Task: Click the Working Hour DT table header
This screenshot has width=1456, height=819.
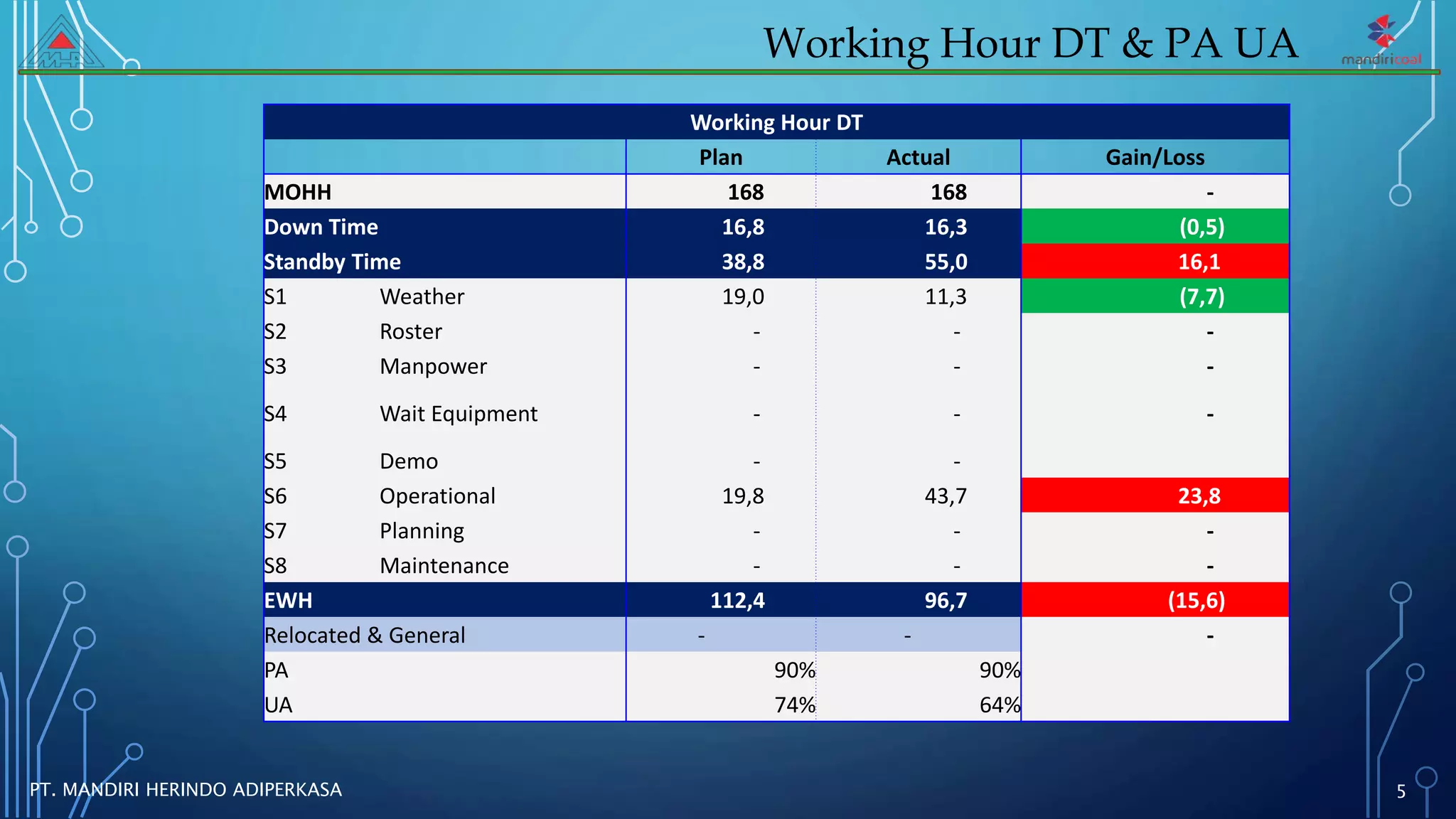Action: (x=776, y=122)
